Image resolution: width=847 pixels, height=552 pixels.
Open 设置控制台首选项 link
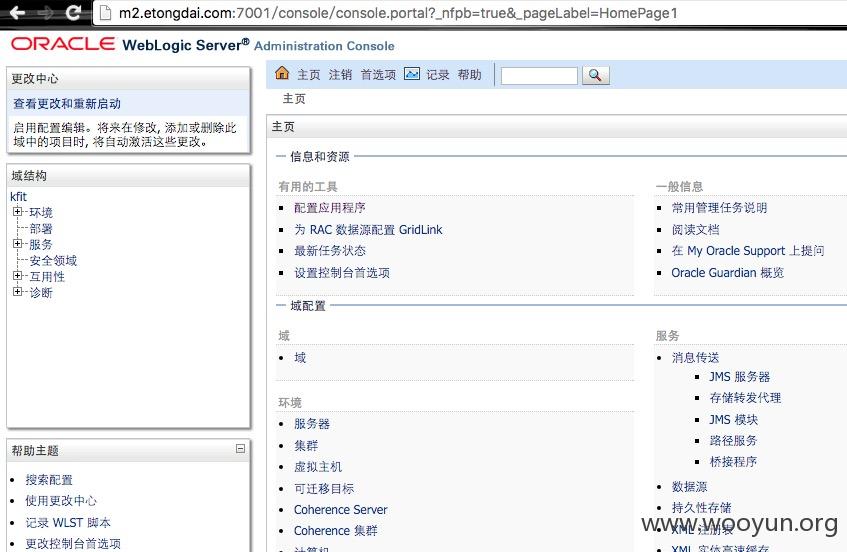point(342,273)
